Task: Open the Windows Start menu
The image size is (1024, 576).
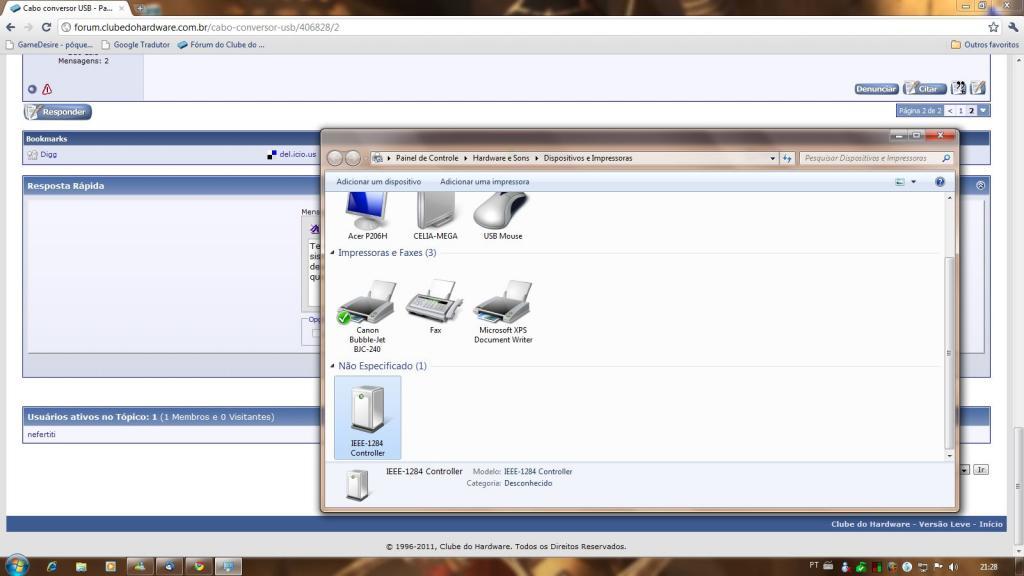Action: (x=16, y=565)
